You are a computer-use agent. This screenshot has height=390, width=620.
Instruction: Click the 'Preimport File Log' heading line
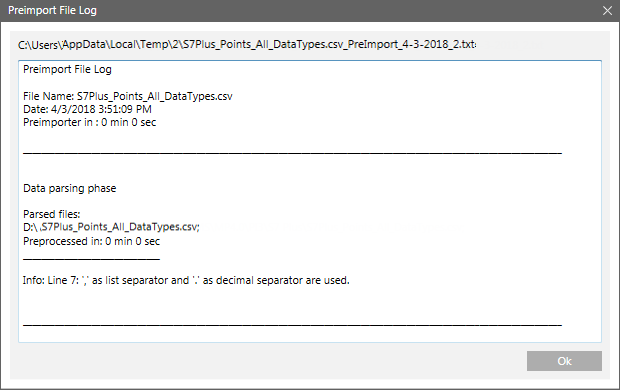pyautogui.click(x=67, y=70)
